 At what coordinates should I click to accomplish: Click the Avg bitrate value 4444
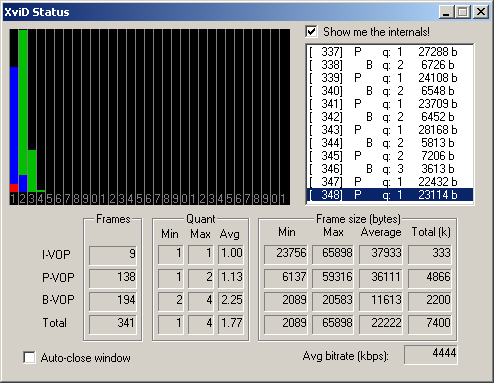tap(431, 354)
